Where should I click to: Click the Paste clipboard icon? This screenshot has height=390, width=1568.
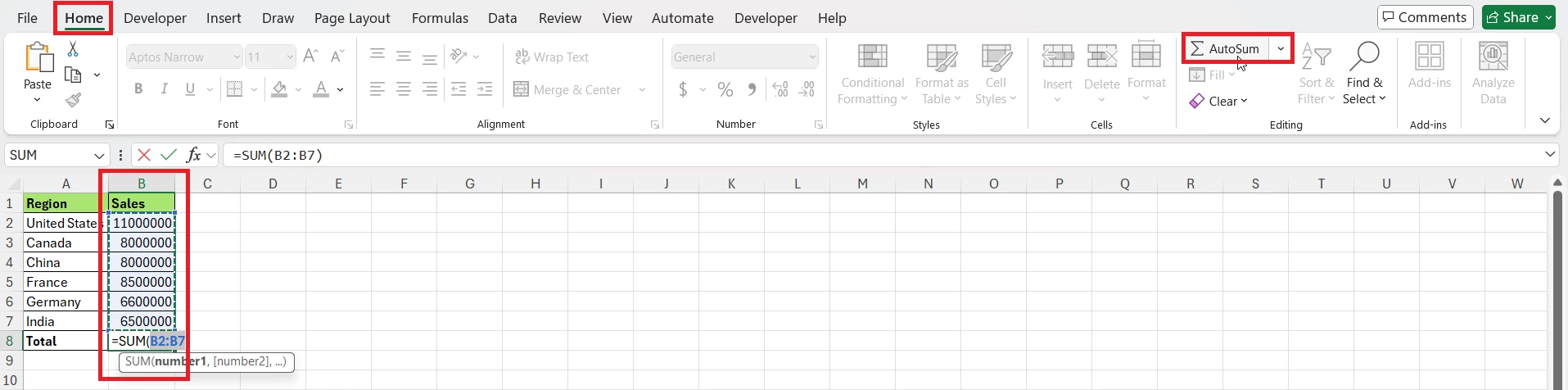pyautogui.click(x=38, y=58)
